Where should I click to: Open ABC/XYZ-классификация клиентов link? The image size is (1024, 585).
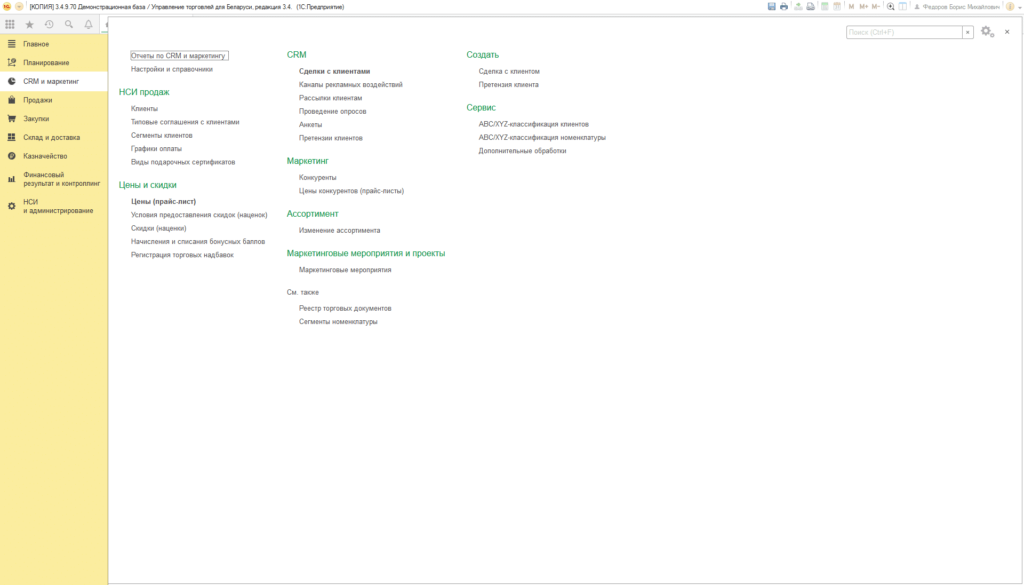click(x=534, y=124)
